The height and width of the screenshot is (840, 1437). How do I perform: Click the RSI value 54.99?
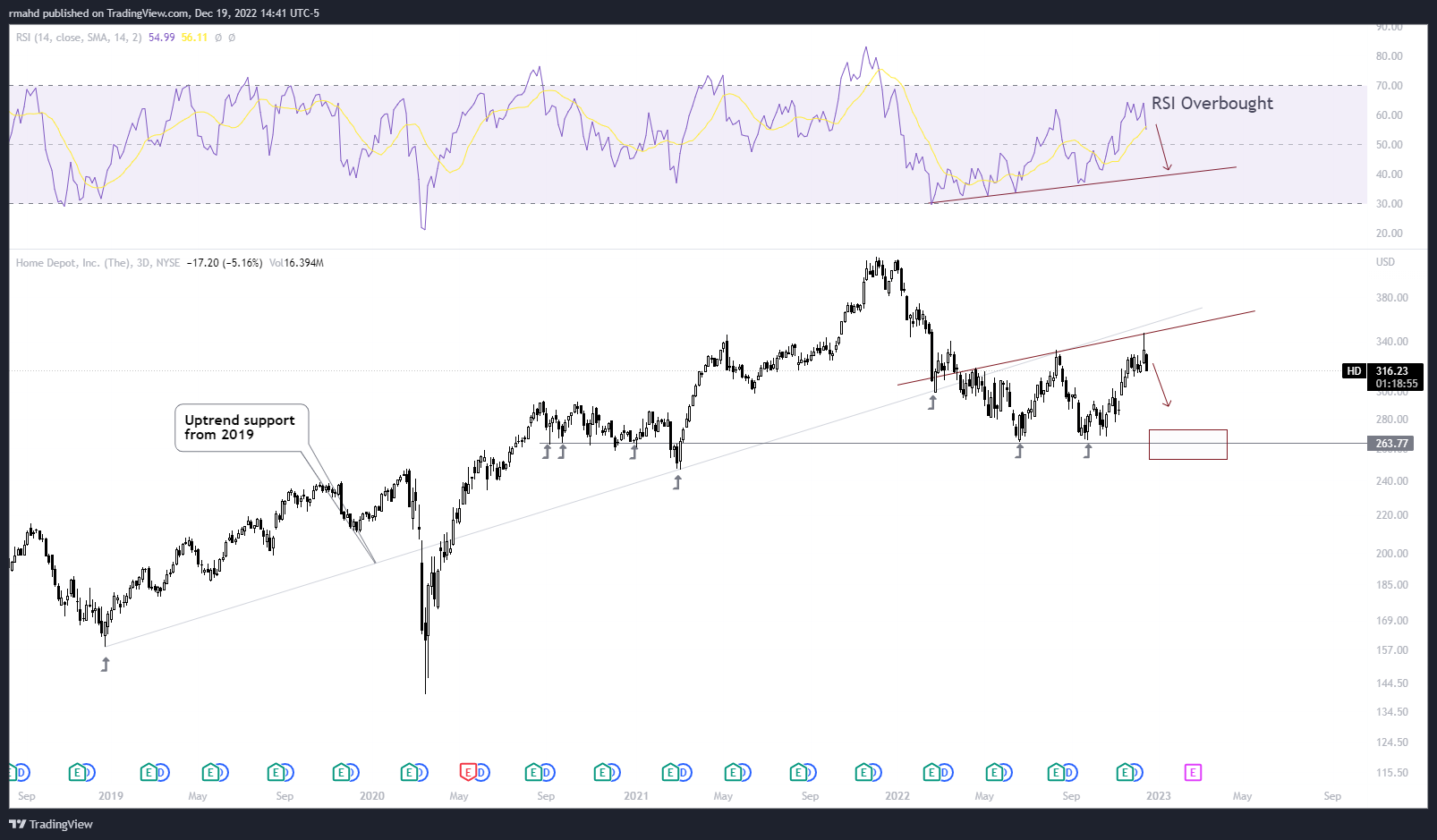(x=162, y=38)
